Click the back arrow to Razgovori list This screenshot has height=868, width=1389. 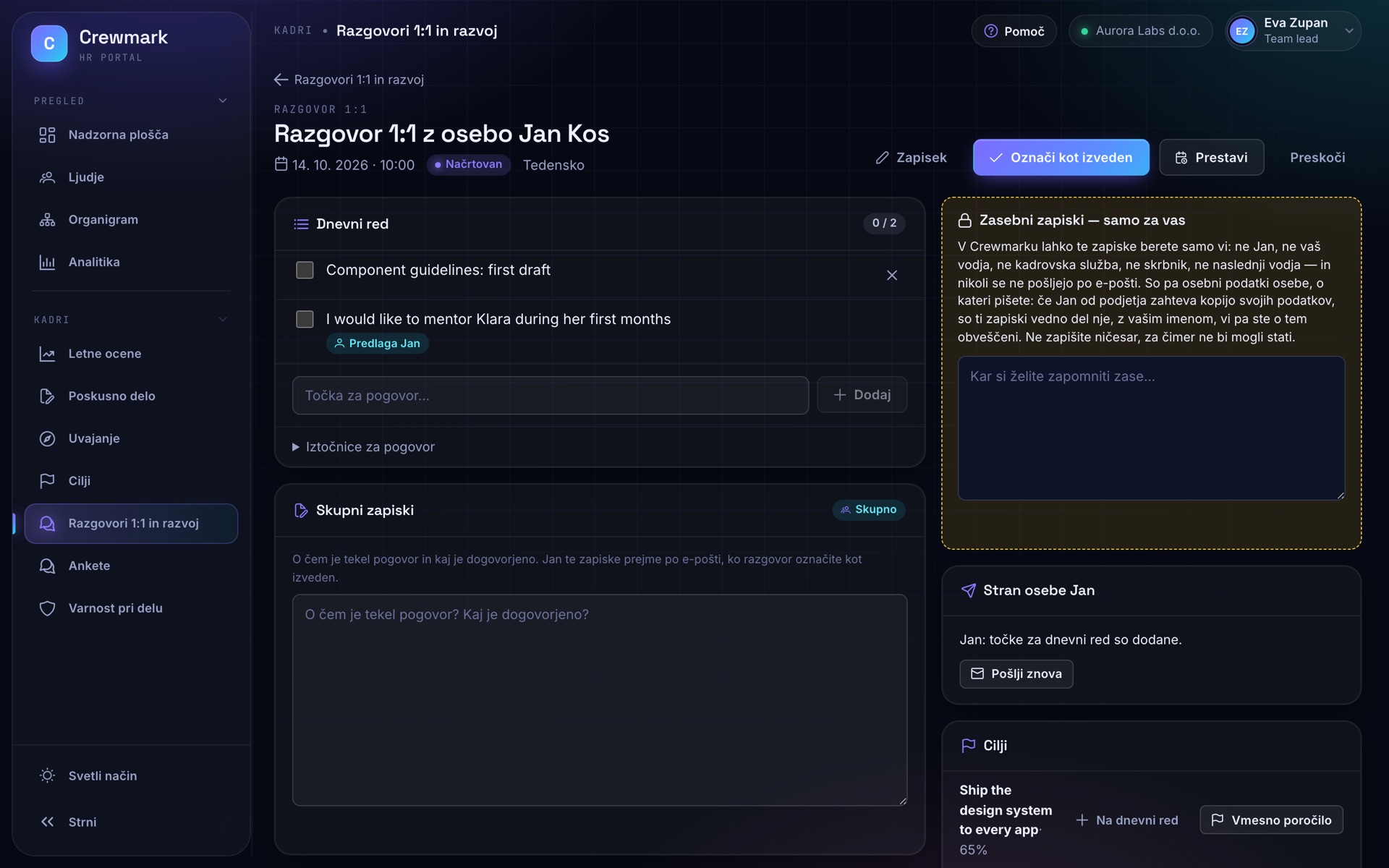[281, 80]
